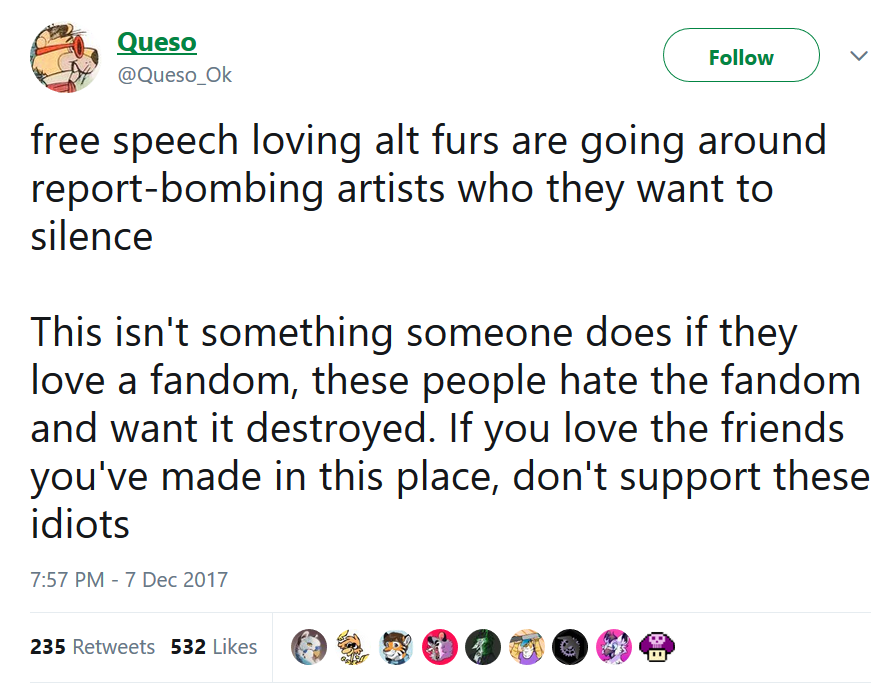Click the tweet paragraph about report-bombing artists
Screen dimensions: 894x685
(x=428, y=188)
